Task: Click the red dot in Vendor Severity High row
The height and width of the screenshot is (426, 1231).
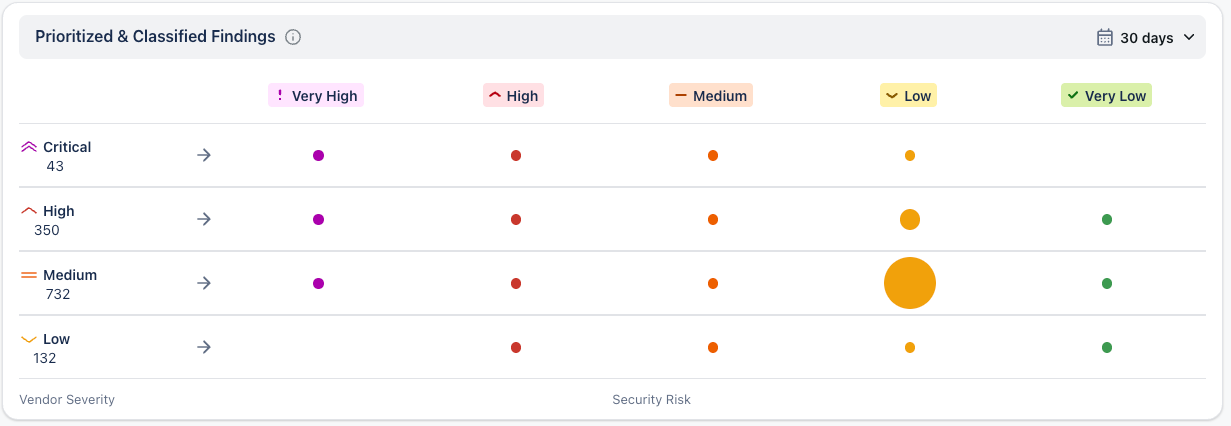Action: (x=516, y=219)
